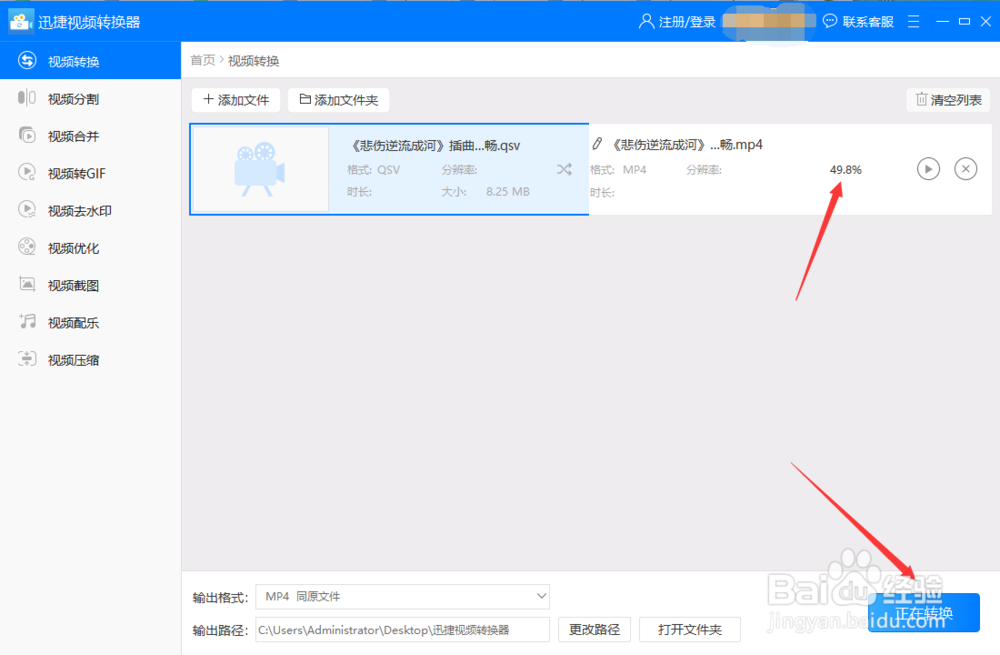Click 视频转换 breadcrumb text
Screen dimensions: 1000x655
(254, 61)
